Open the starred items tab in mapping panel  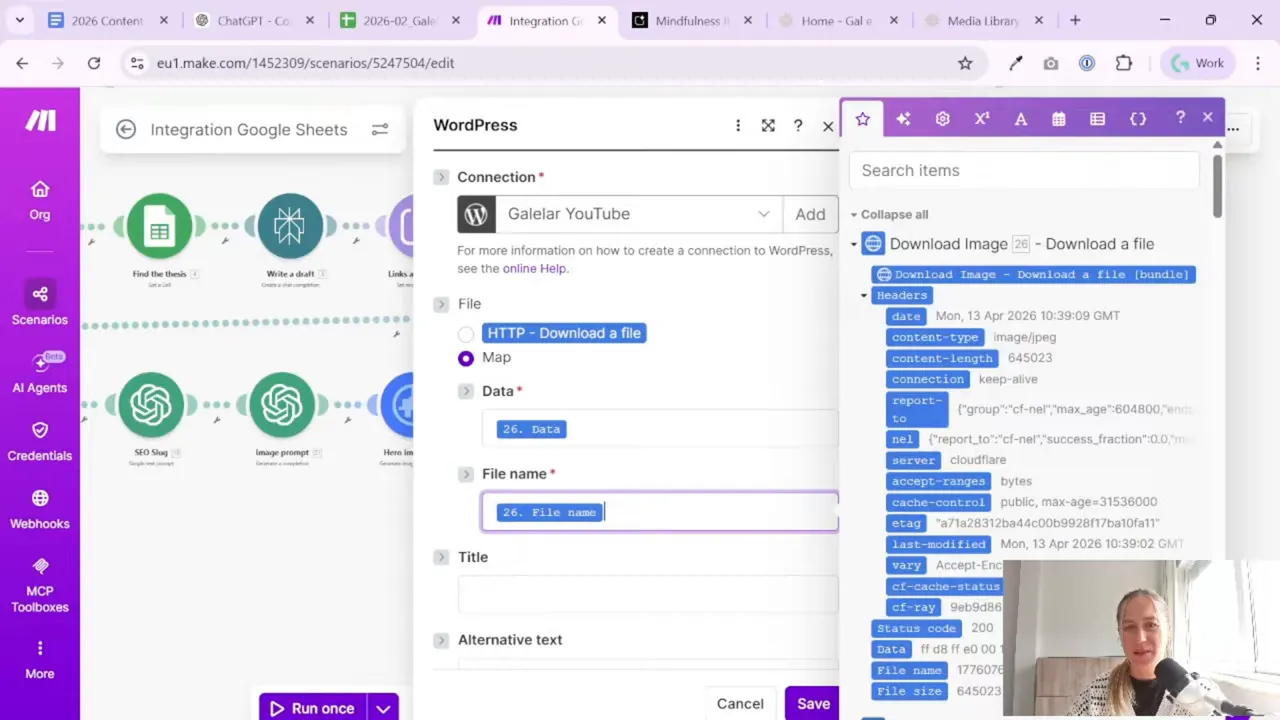863,119
